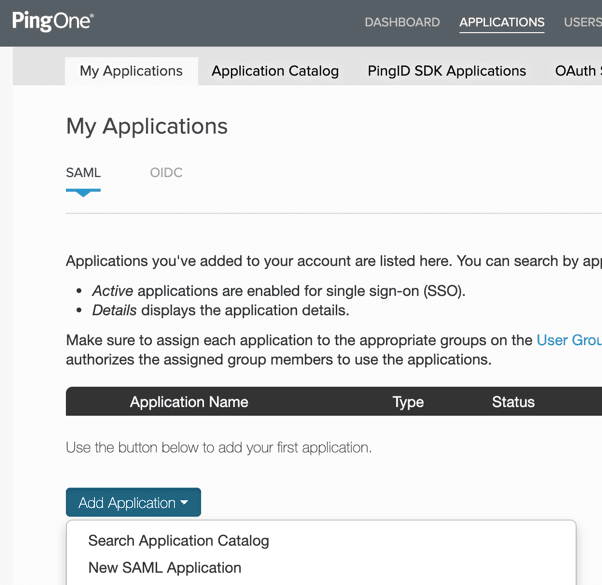Viewport: 602px width, 585px height.
Task: Click the PingOne logo
Action: point(53,21)
